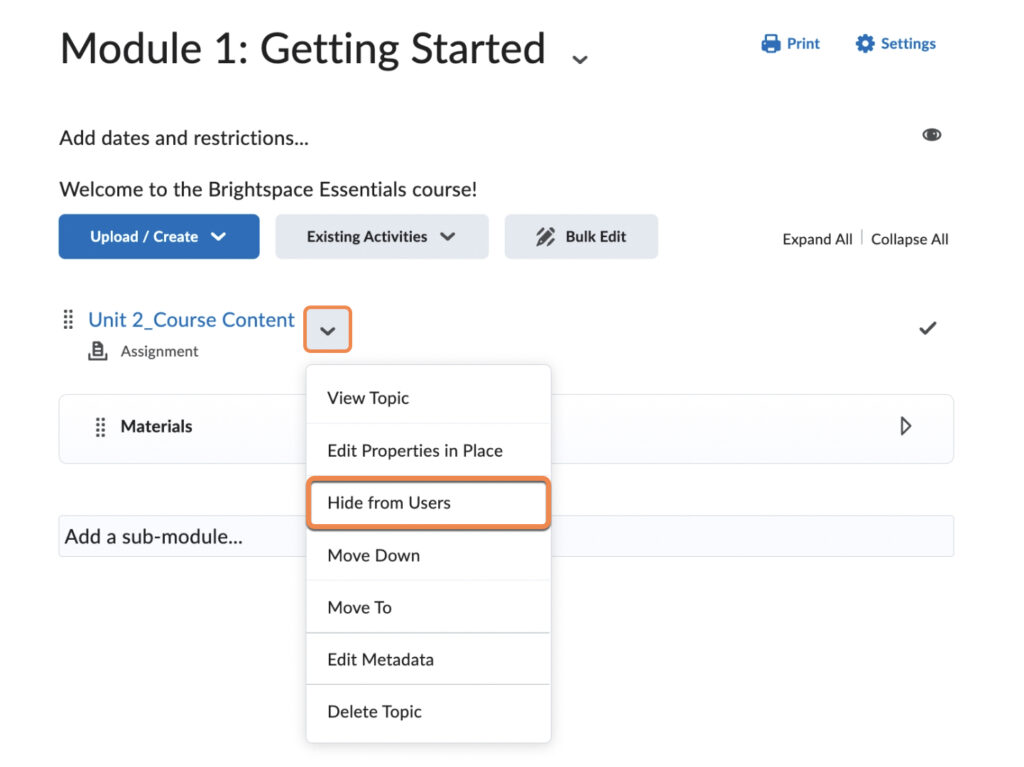
Task: Toggle module visibility with the eye icon
Action: point(931,135)
